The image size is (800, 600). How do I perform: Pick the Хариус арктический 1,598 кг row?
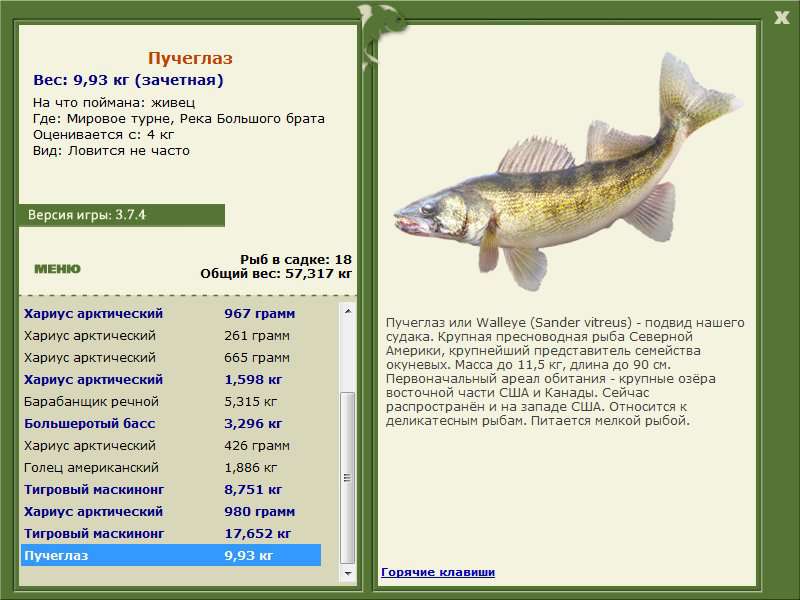click(171, 379)
